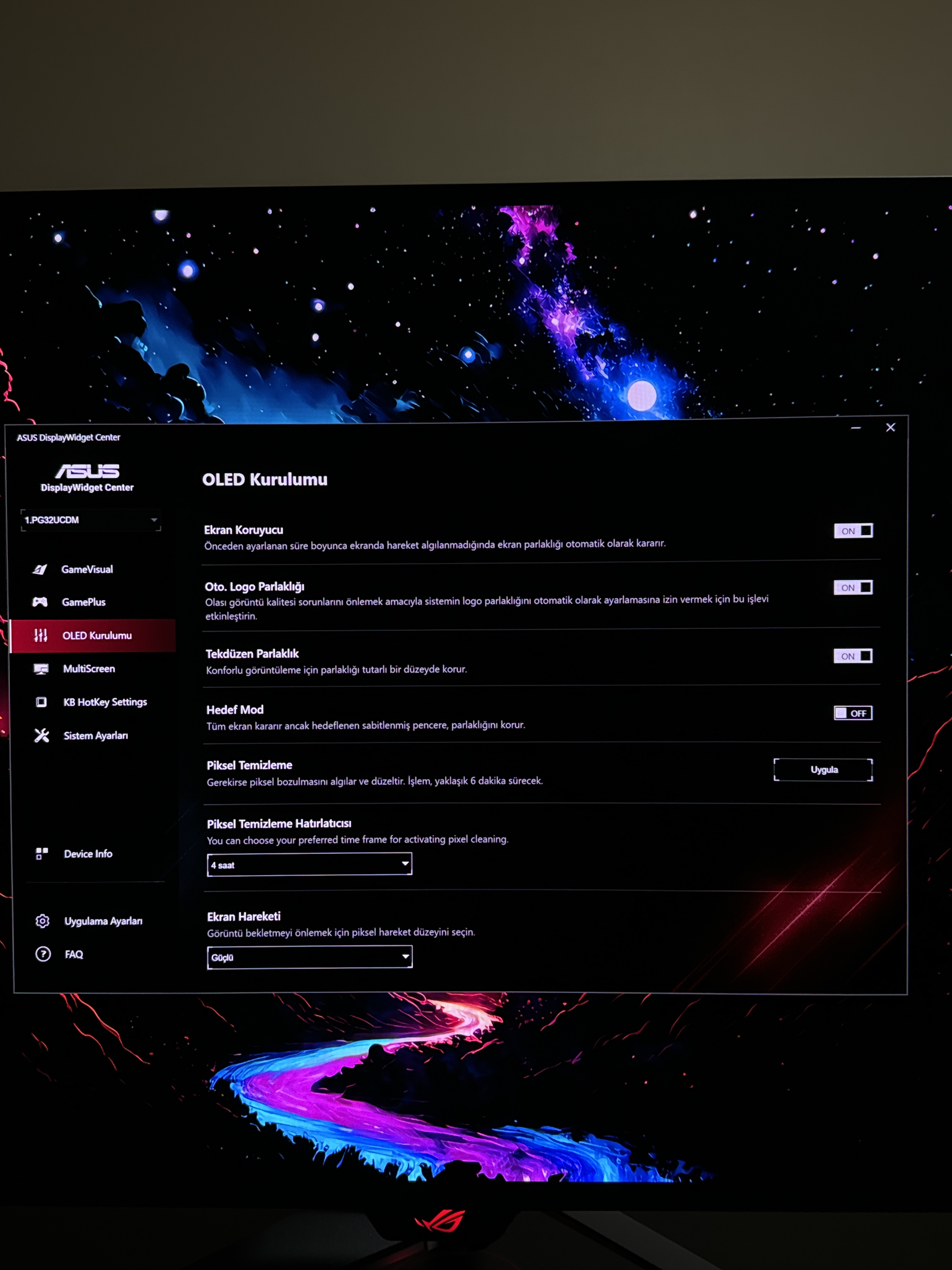The image size is (952, 1270).
Task: Click the KB HotKey Settings icon
Action: click(x=41, y=701)
